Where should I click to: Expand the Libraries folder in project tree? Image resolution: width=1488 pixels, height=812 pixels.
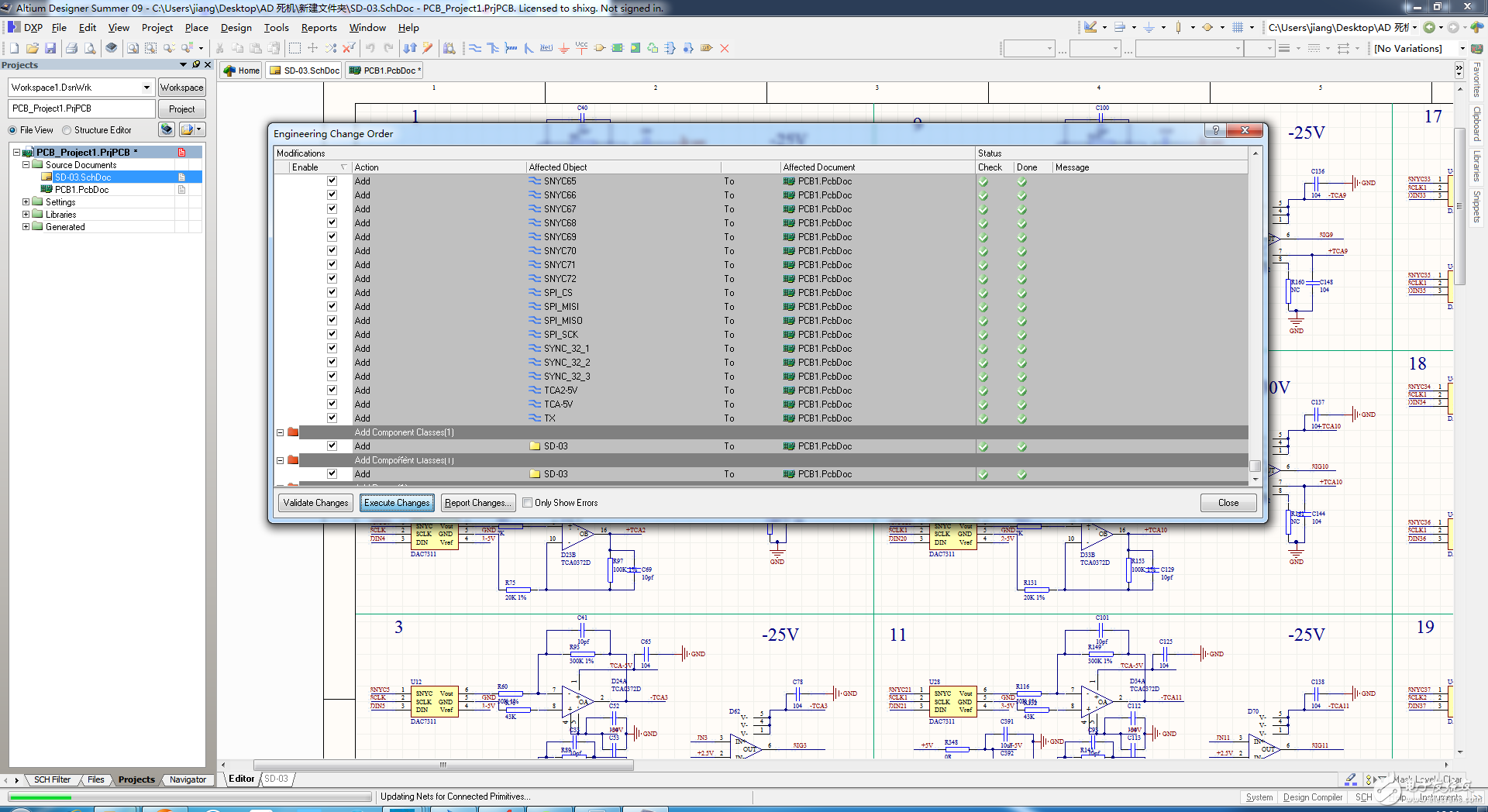26,215
